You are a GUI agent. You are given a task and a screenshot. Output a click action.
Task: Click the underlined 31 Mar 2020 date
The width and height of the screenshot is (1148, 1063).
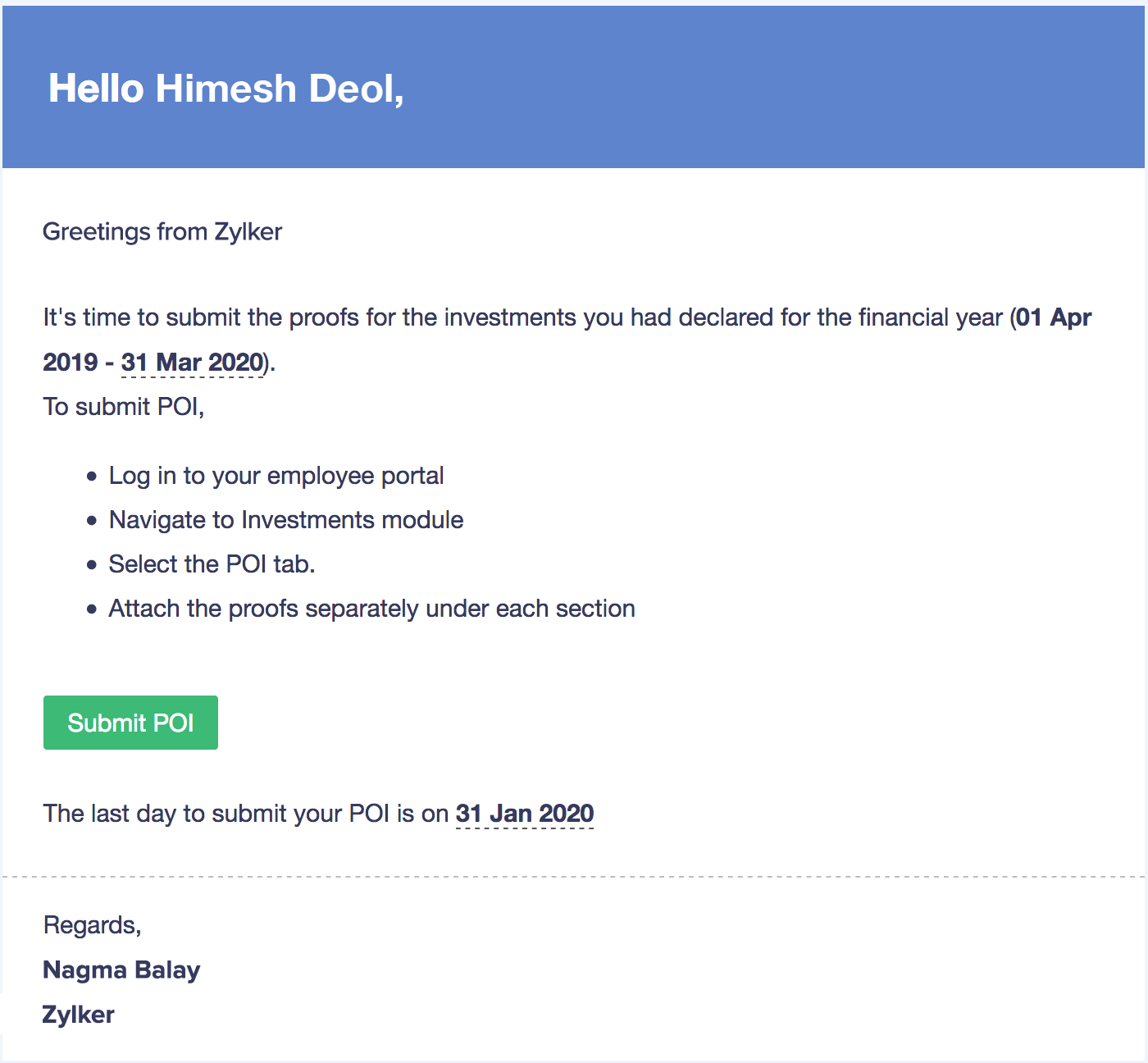(193, 363)
